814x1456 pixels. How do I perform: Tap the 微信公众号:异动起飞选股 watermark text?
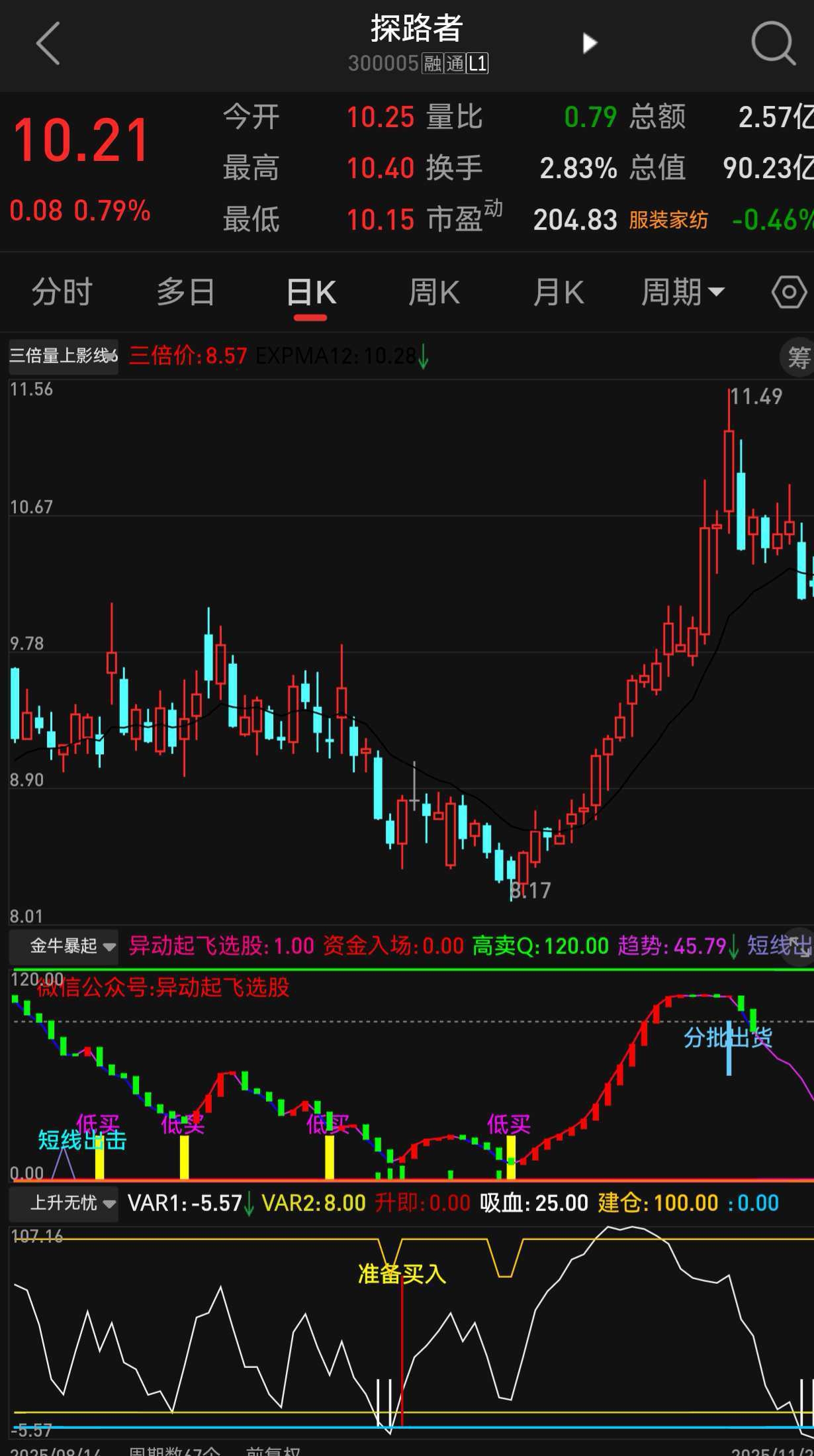(x=163, y=988)
